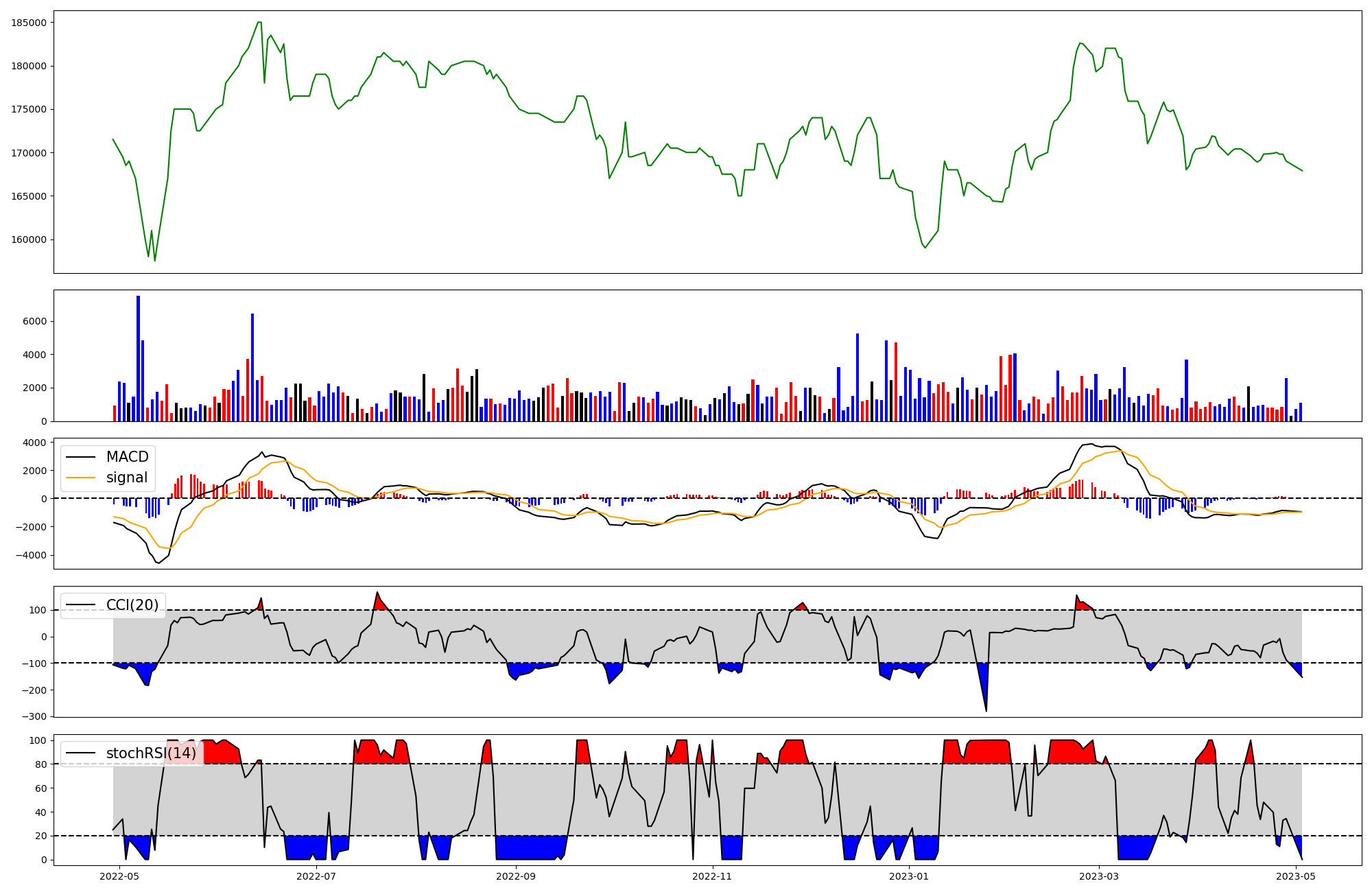Click the 2022-05 x-axis date label
The image size is (1372, 892).
coord(119,876)
